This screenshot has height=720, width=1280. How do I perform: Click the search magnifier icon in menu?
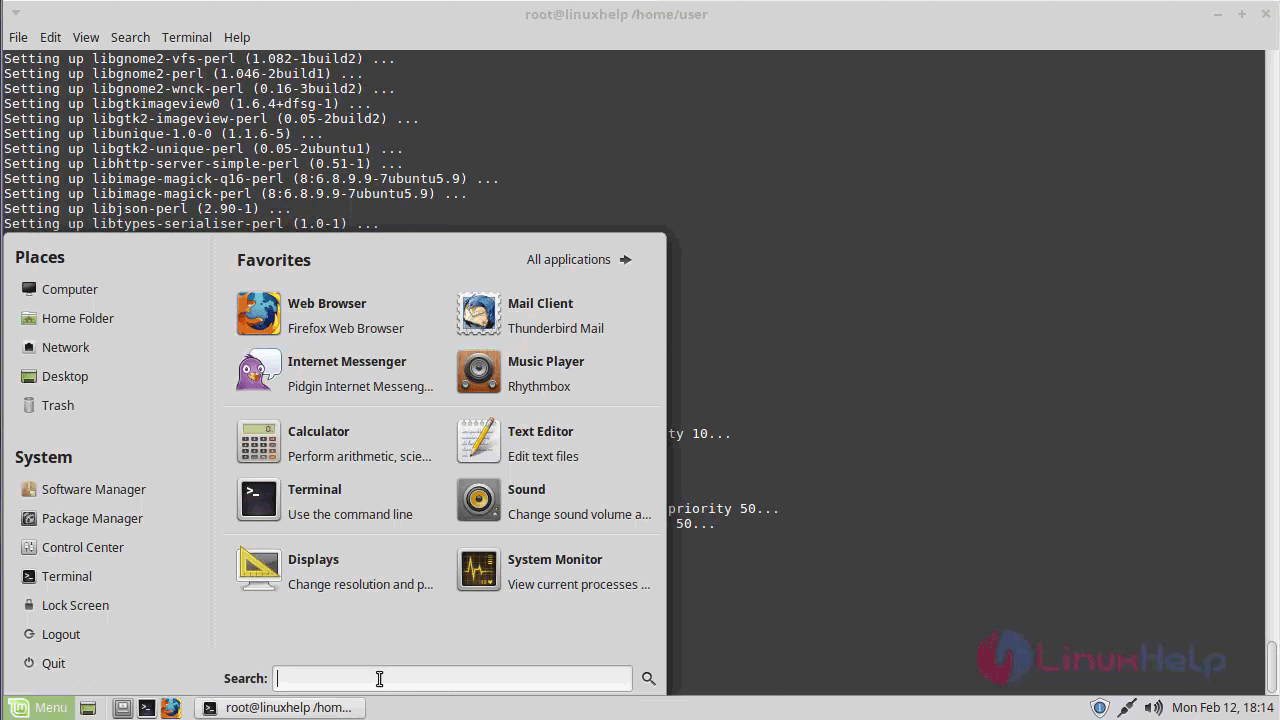coord(648,678)
